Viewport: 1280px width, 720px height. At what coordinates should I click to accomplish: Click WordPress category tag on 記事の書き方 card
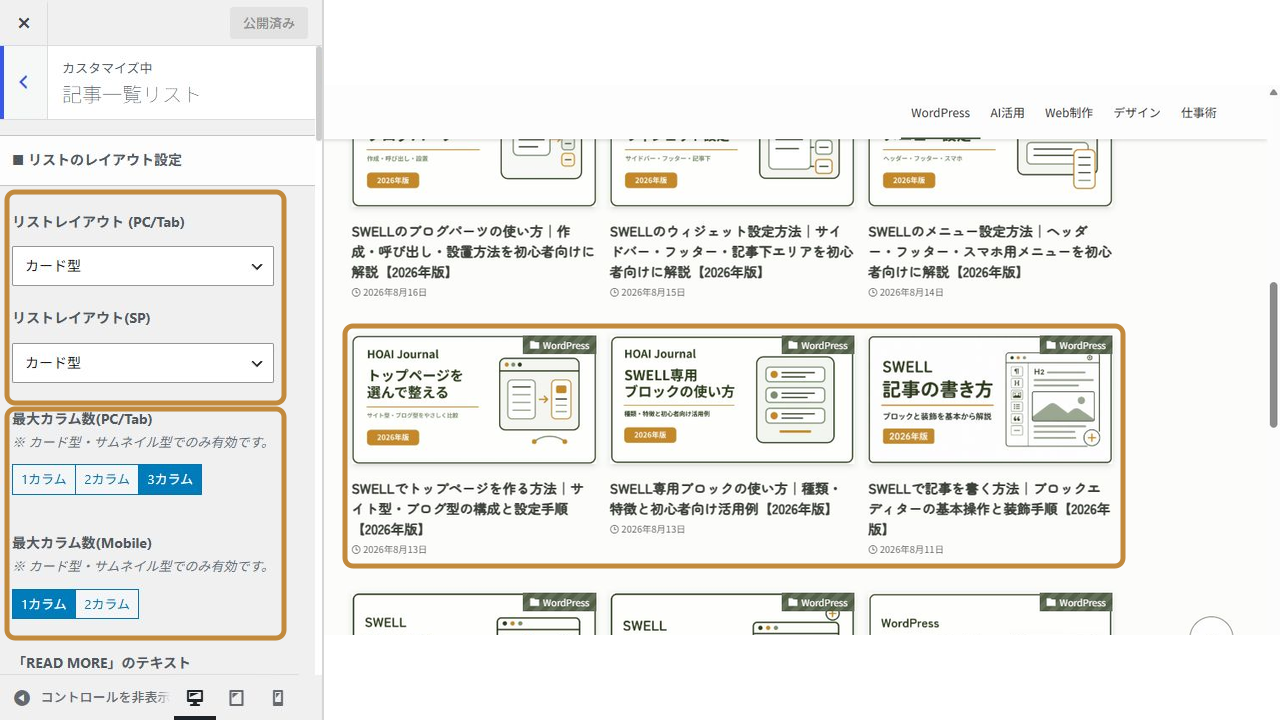coord(1075,346)
